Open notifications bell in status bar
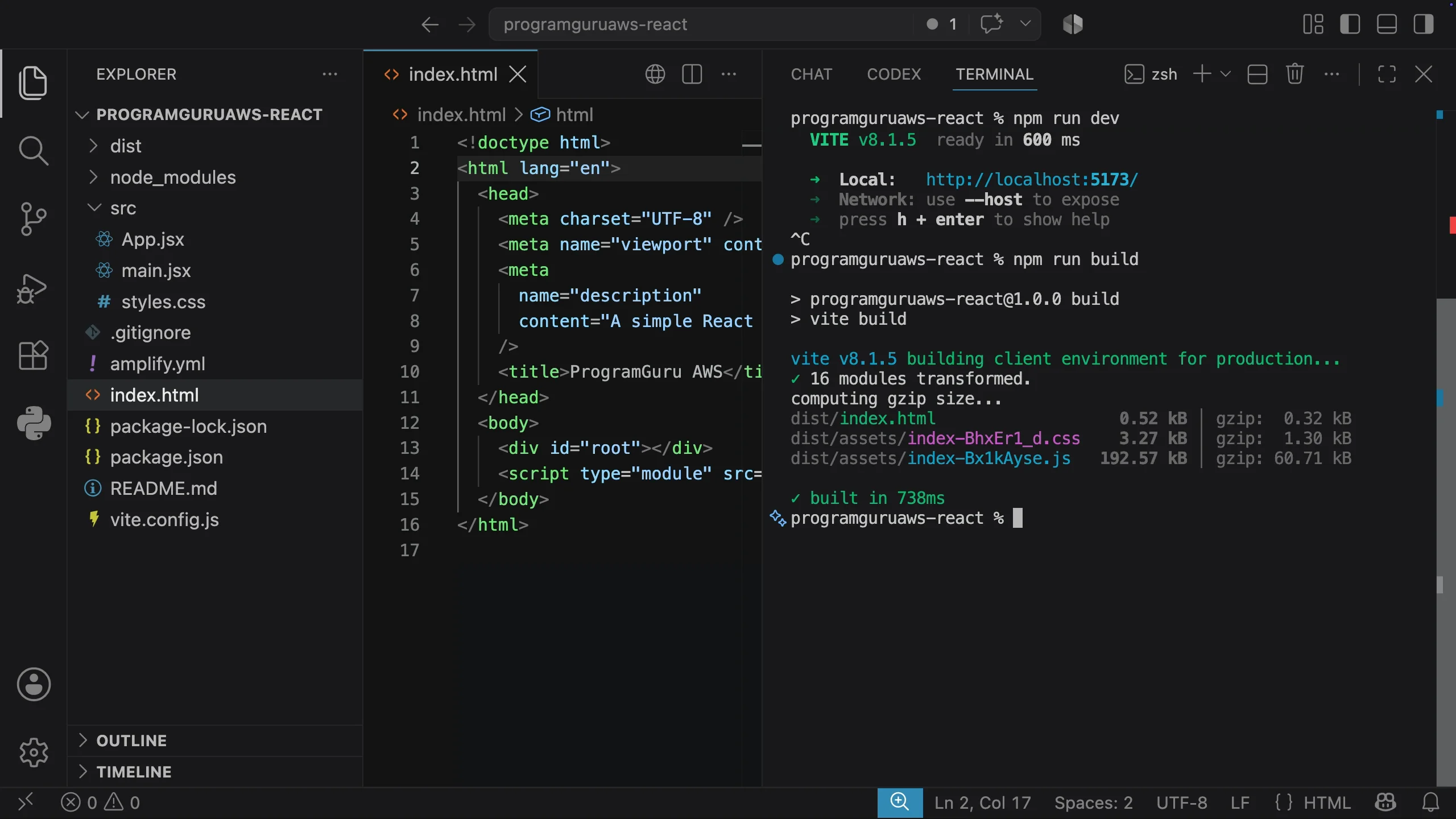The width and height of the screenshot is (1456, 819). click(1430, 803)
